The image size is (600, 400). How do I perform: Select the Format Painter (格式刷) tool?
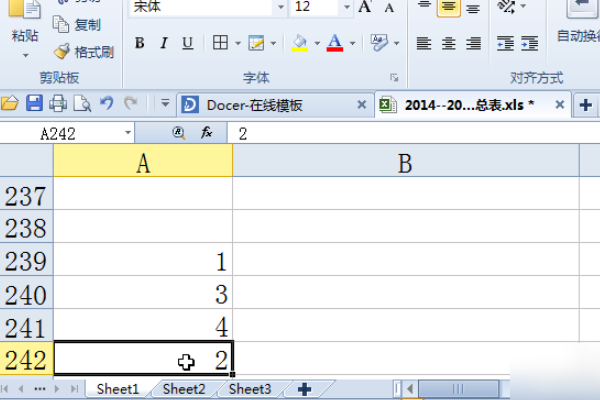pyautogui.click(x=83, y=52)
